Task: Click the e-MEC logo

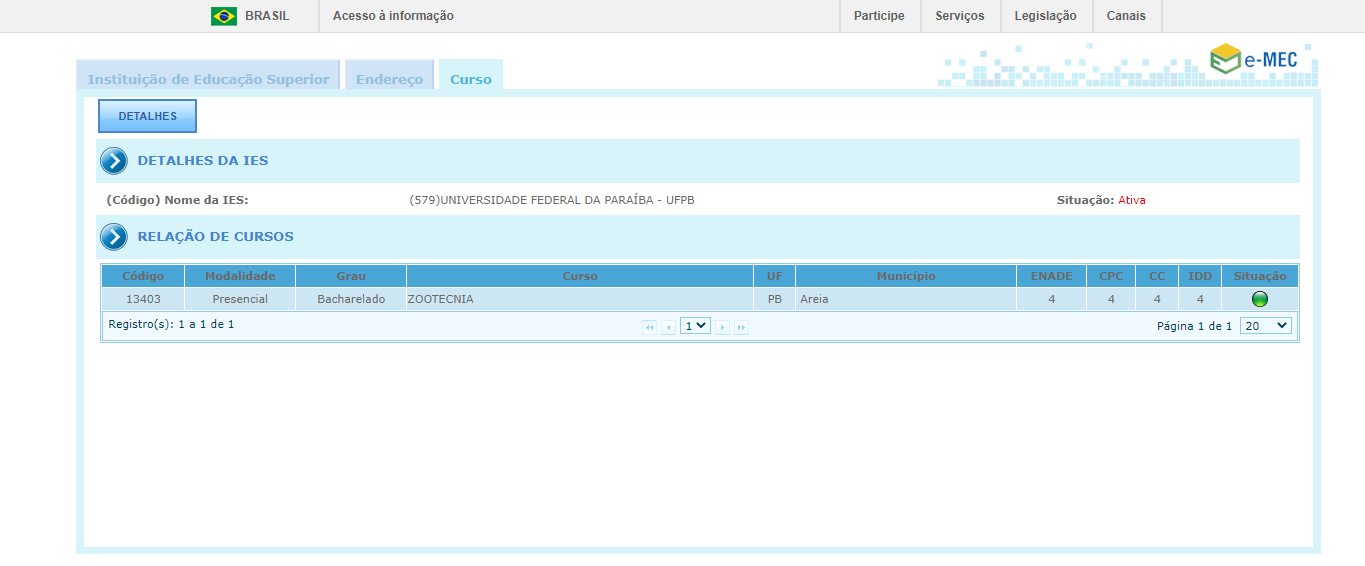Action: pyautogui.click(x=1254, y=60)
